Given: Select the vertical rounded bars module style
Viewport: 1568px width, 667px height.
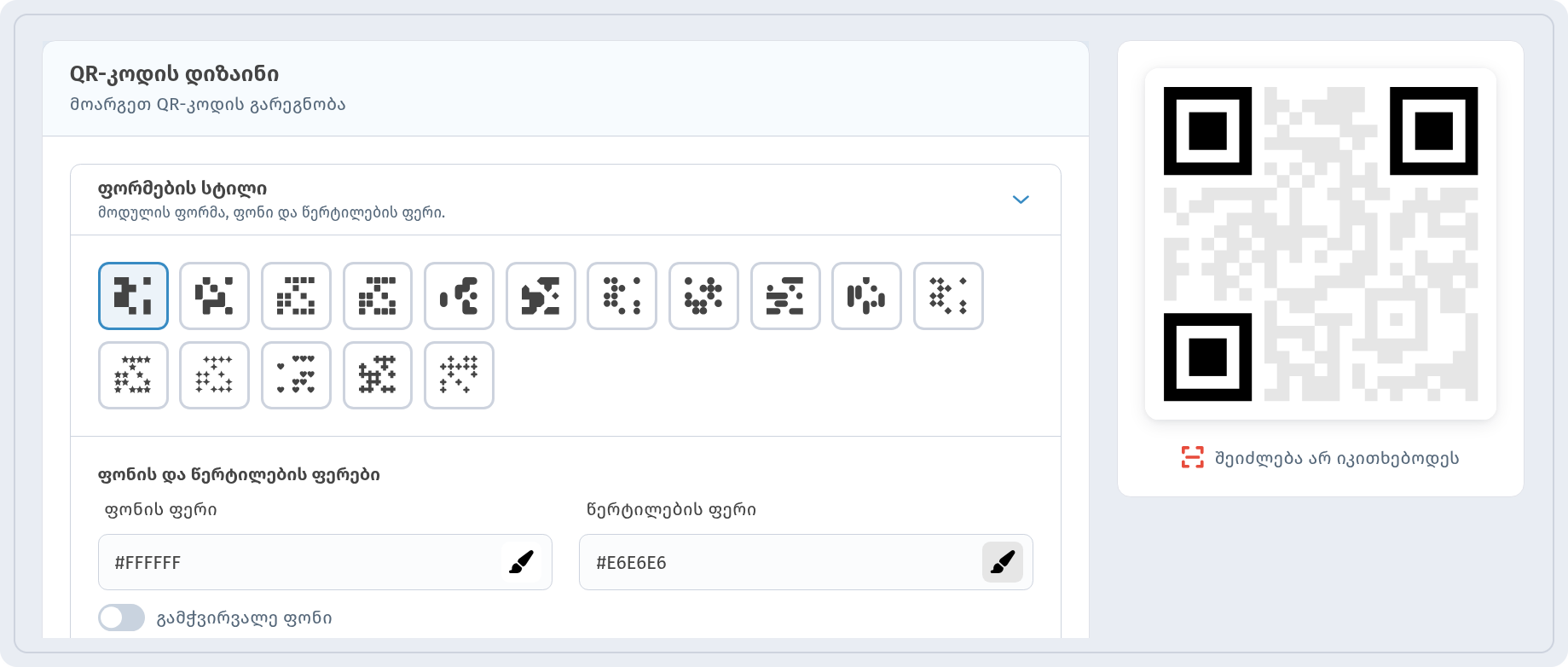Looking at the screenshot, I should (866, 296).
